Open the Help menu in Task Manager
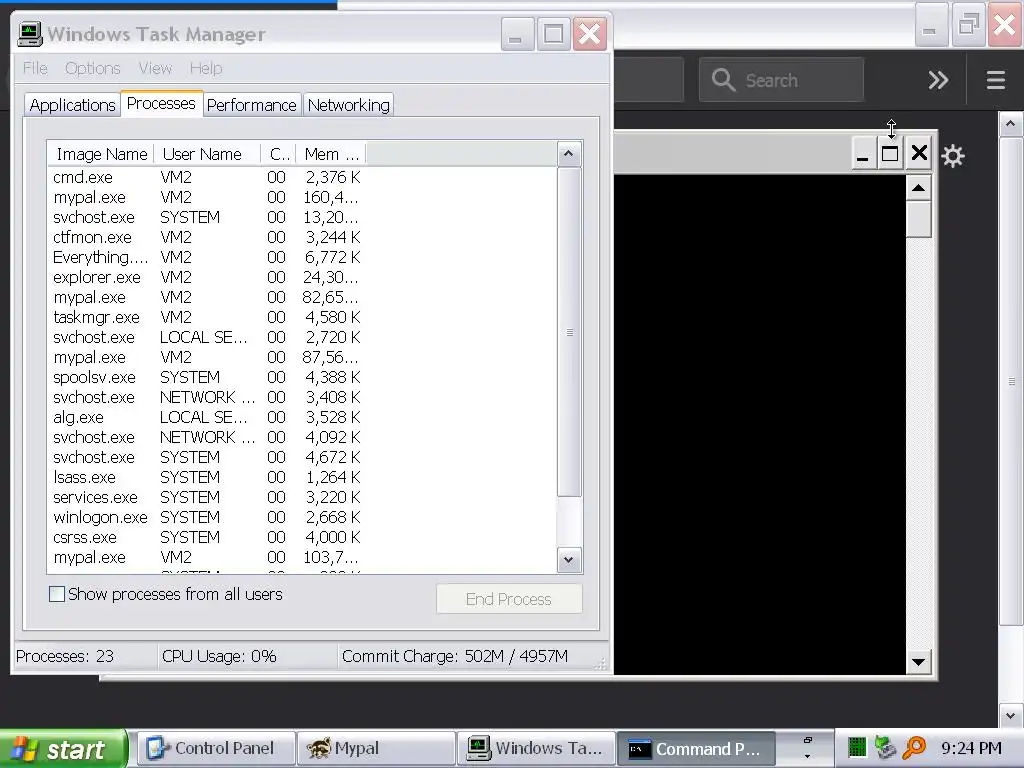The height and width of the screenshot is (768, 1024). coord(206,68)
